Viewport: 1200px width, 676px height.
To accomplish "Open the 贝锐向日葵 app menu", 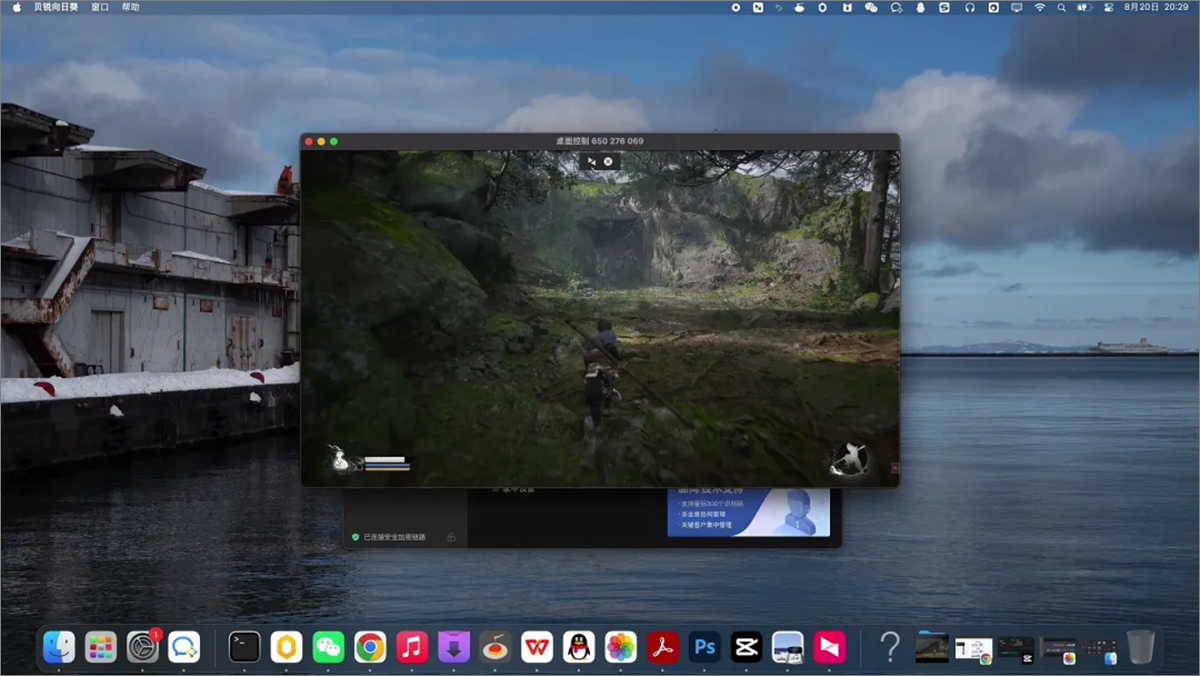I will 56,7.
